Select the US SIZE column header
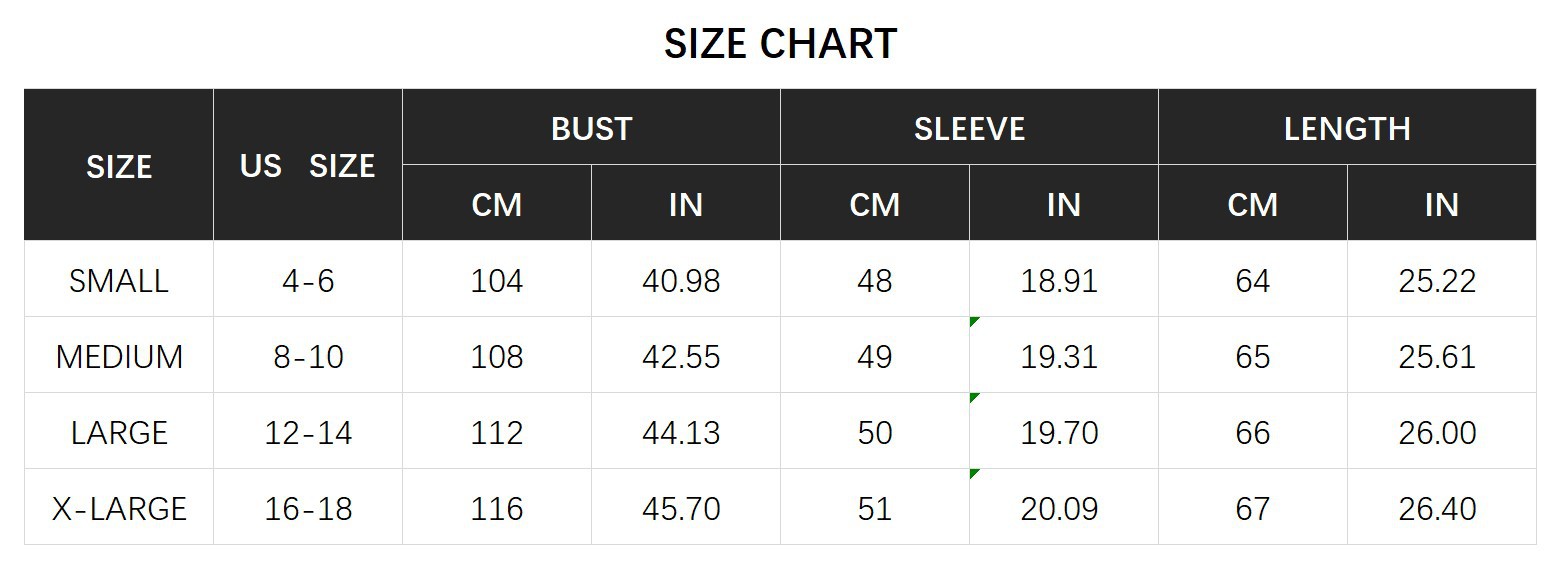 (308, 165)
